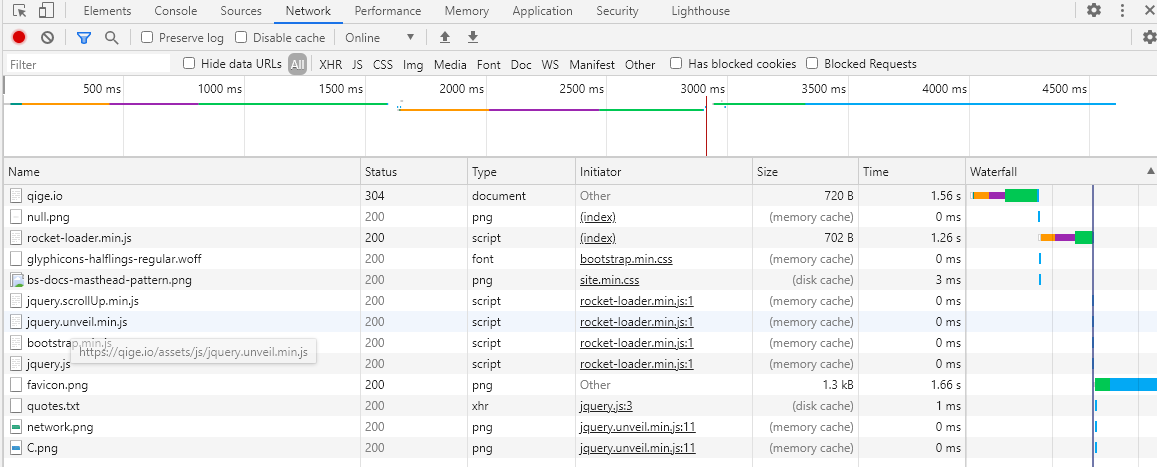Click the rocket-loader.min.js file icon
The image size is (1157, 467).
coord(16,238)
